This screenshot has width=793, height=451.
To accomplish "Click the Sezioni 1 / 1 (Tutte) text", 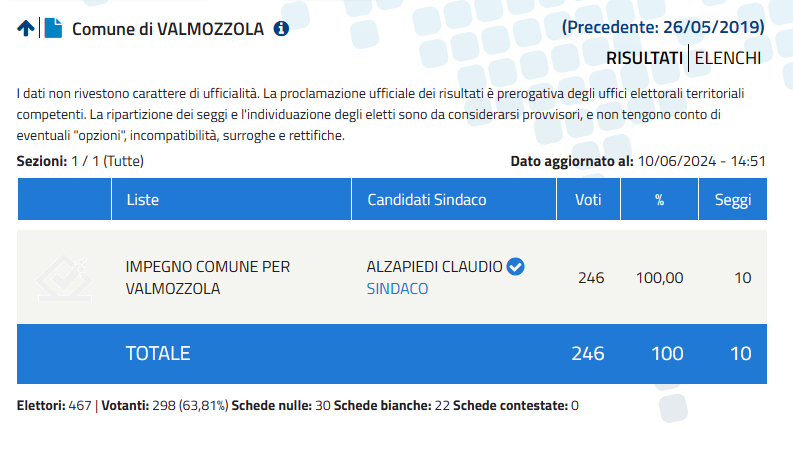I will tap(80, 161).
